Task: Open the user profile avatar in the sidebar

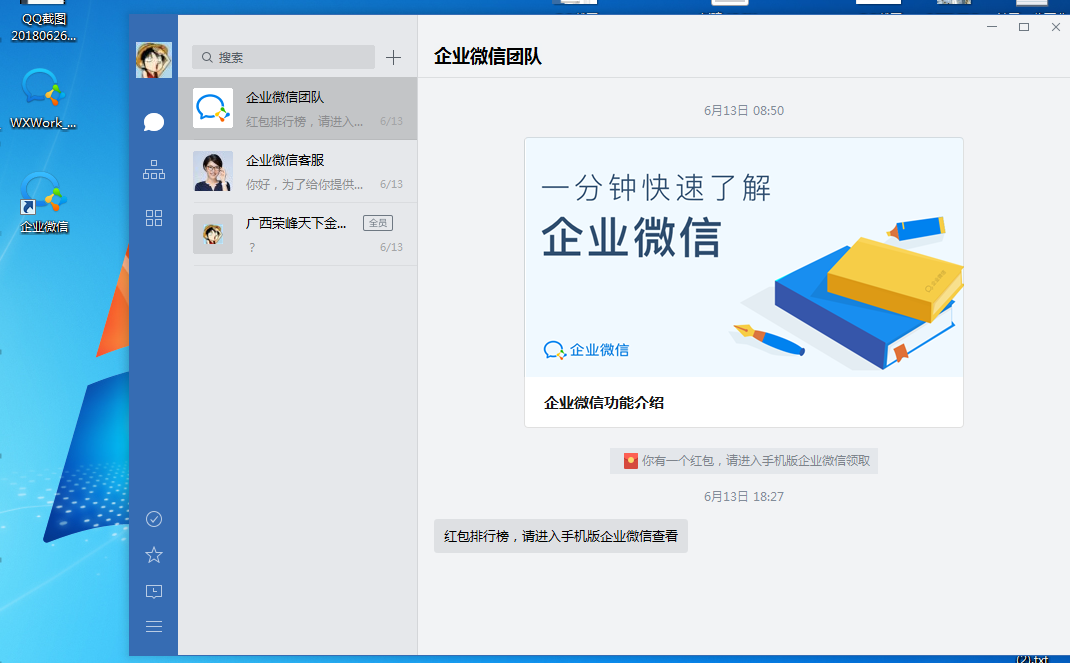Action: pos(154,60)
